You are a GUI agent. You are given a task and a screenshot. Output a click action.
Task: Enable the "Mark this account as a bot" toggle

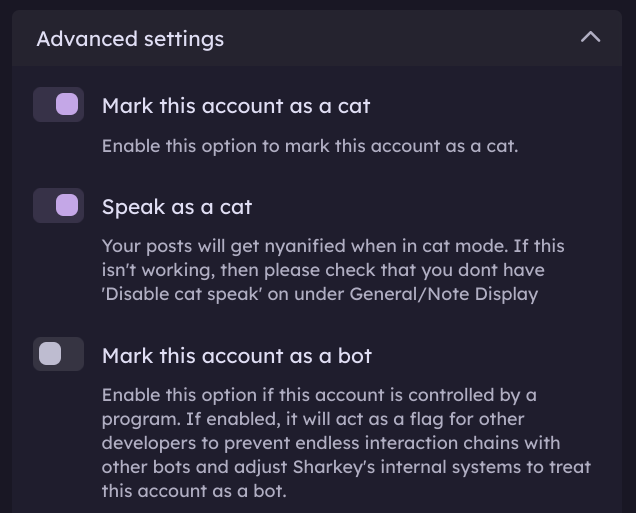pyautogui.click(x=58, y=354)
